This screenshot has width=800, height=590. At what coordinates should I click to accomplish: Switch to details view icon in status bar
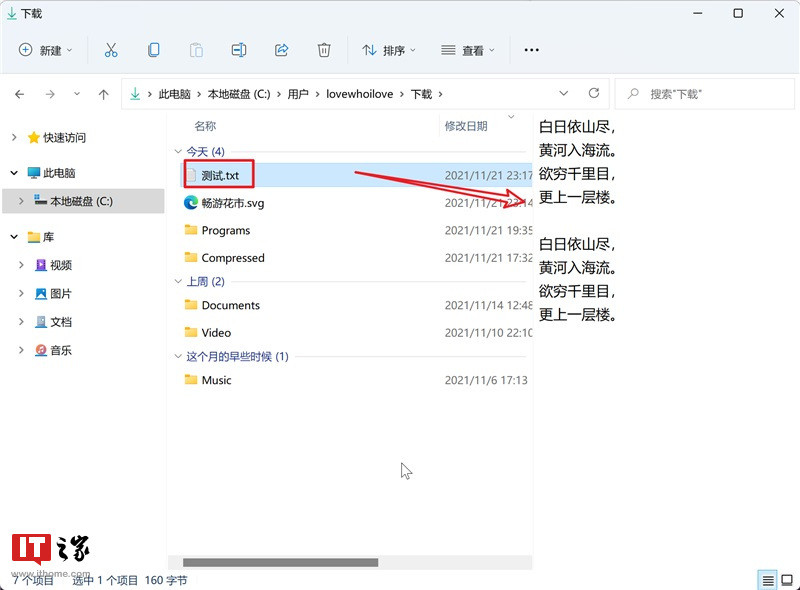(x=768, y=580)
